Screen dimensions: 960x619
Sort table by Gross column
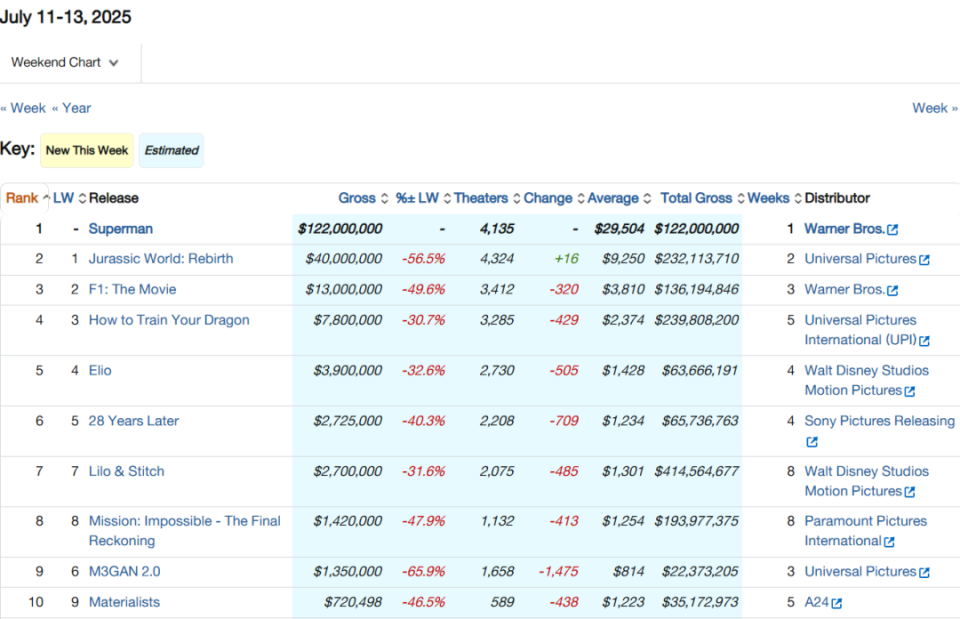coord(364,198)
